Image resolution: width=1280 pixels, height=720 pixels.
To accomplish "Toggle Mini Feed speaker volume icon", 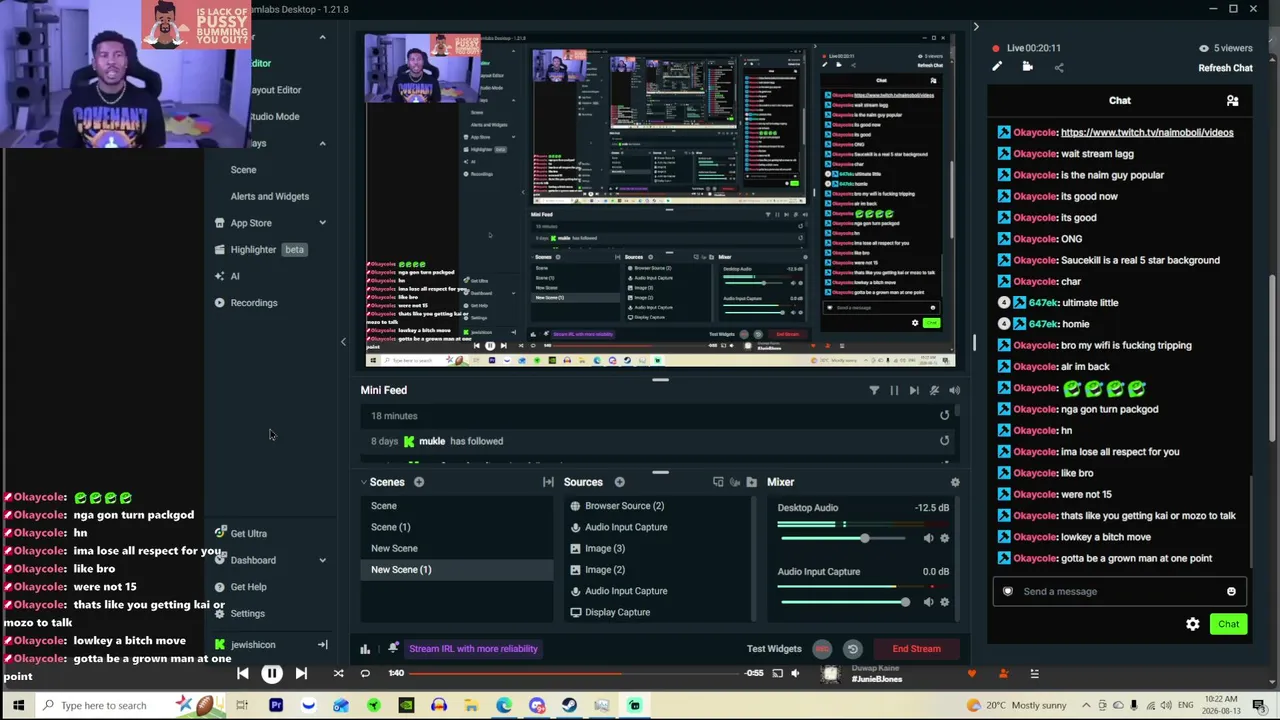I will (955, 390).
